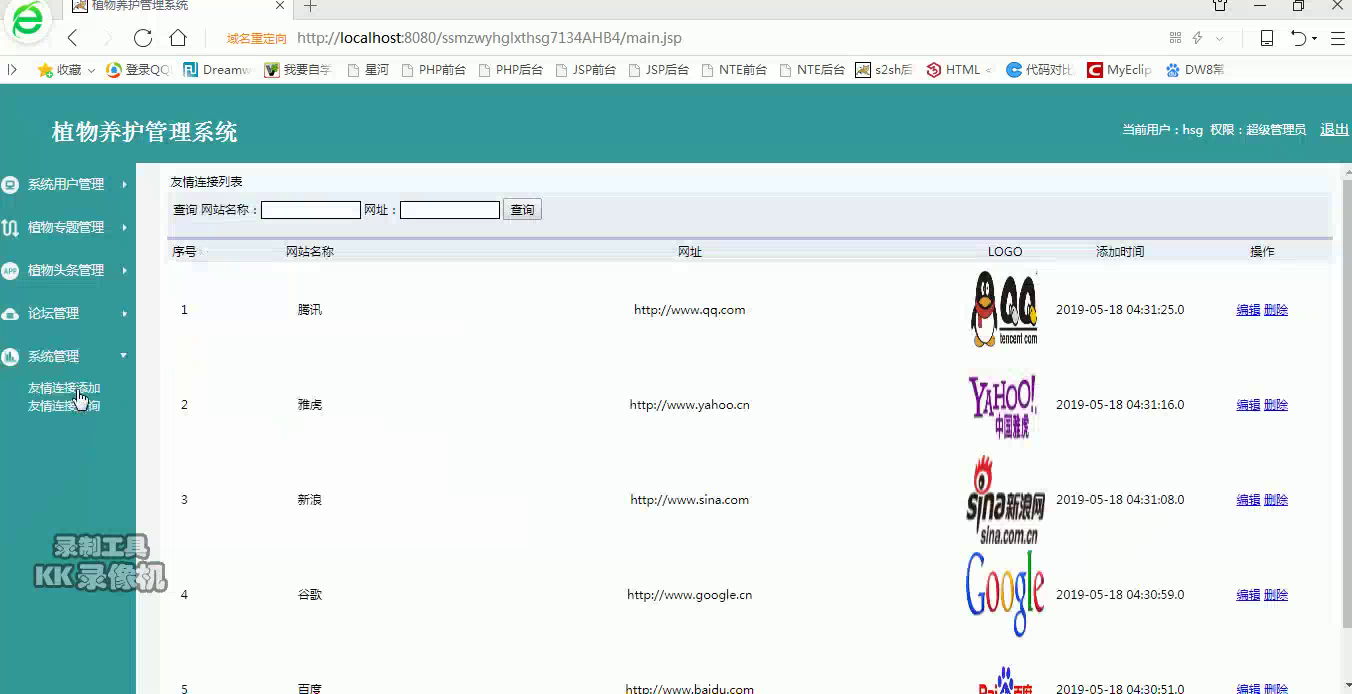Open the browser hamburger menu
This screenshot has height=694, width=1352.
coord(1337,38)
